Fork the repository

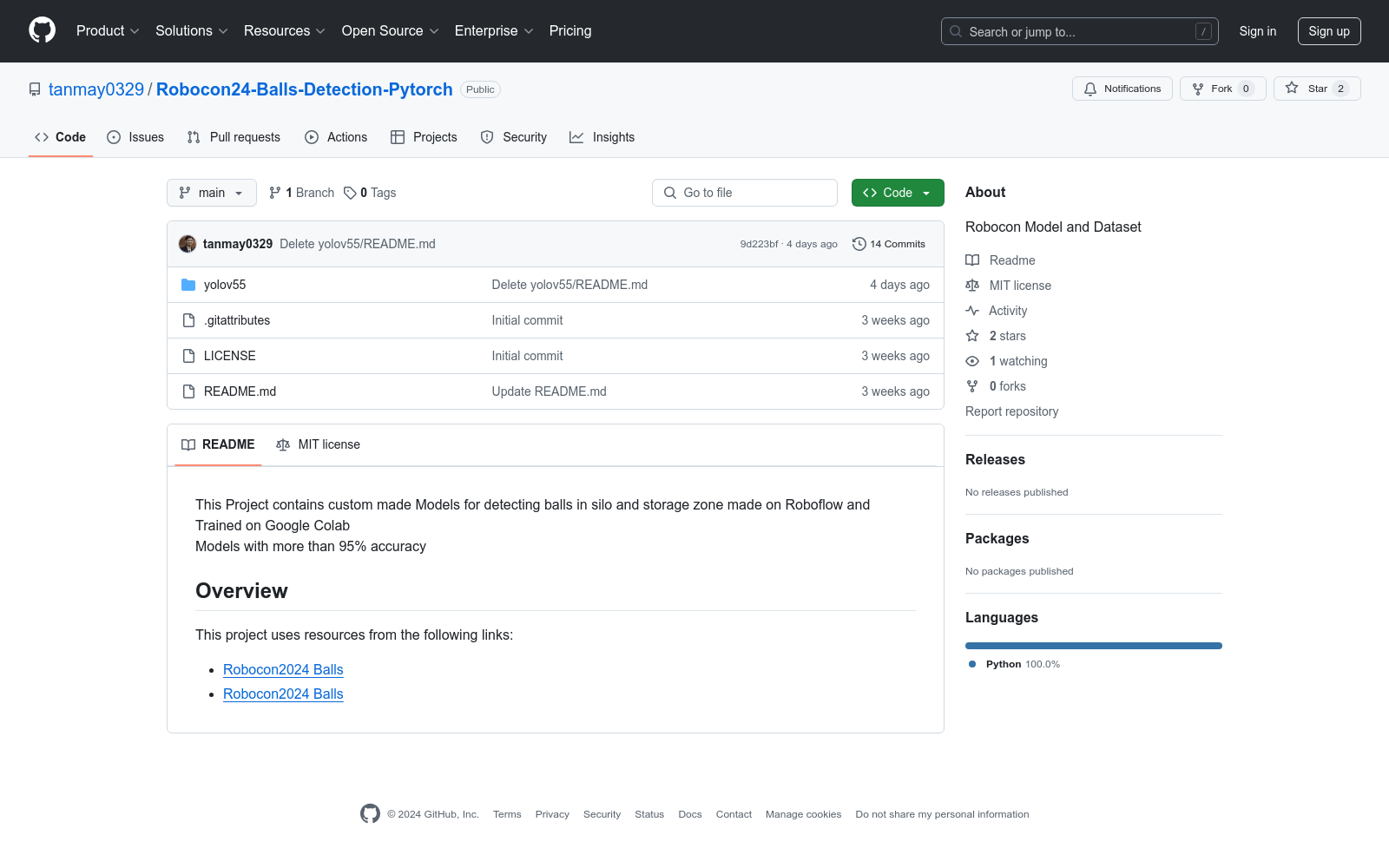[x=1222, y=89]
